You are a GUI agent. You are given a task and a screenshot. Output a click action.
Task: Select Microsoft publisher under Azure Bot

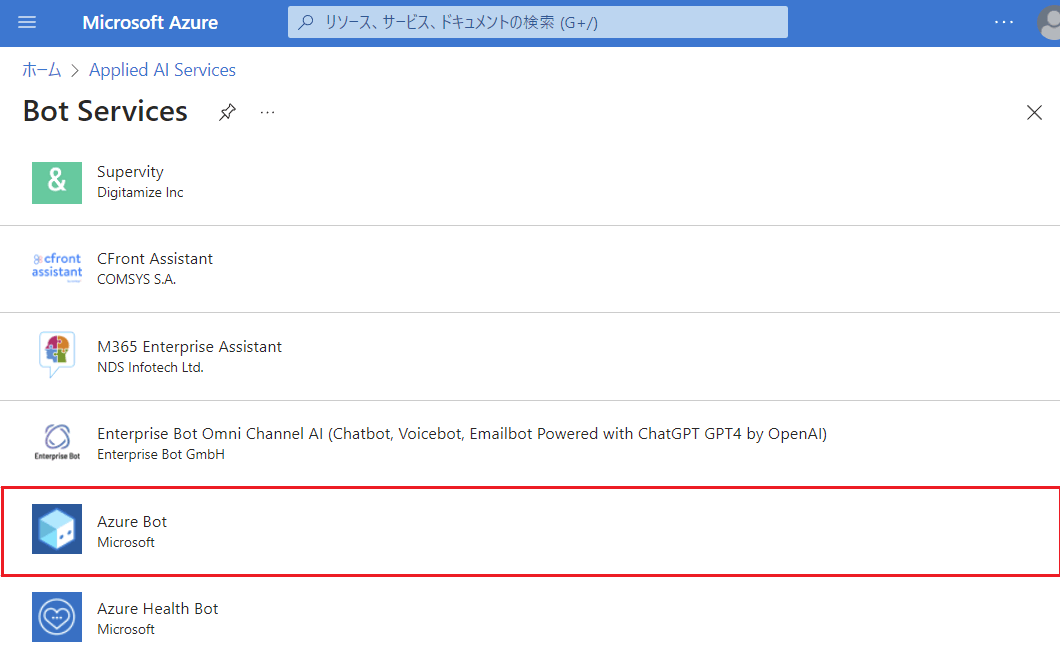[126, 543]
